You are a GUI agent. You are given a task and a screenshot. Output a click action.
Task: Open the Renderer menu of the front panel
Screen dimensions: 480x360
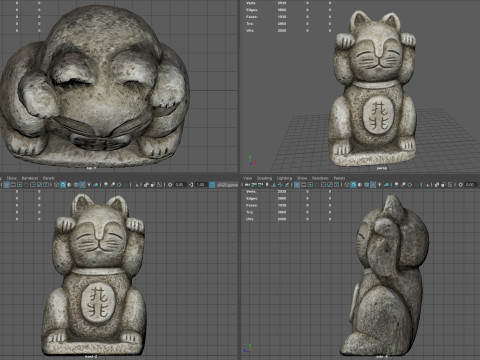tap(30, 178)
